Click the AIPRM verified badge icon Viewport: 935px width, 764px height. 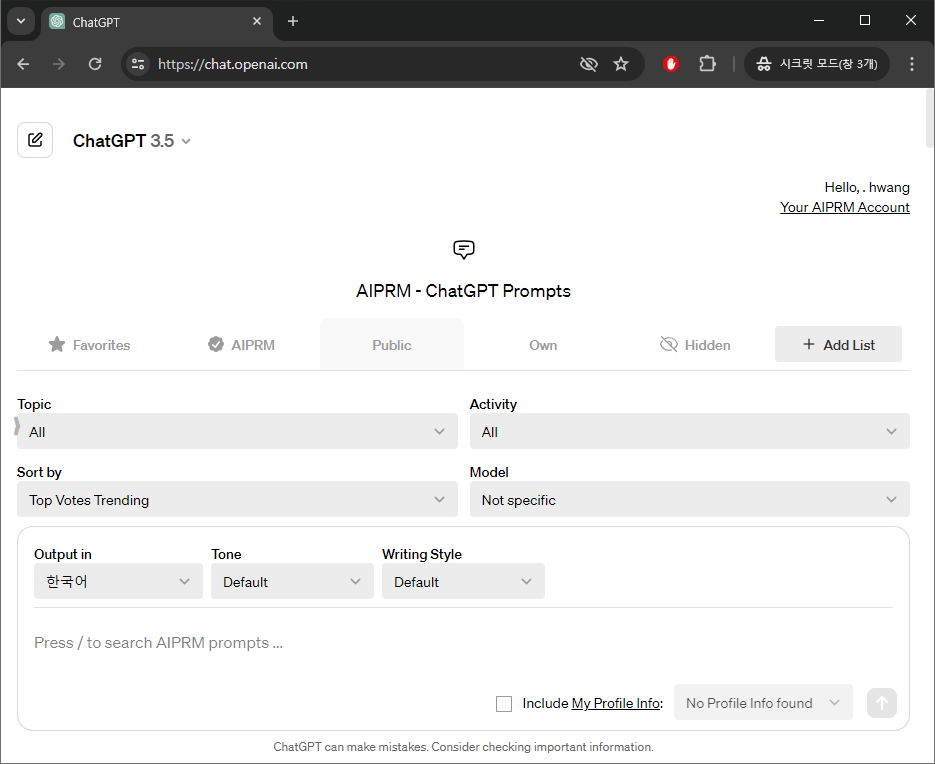coord(216,344)
